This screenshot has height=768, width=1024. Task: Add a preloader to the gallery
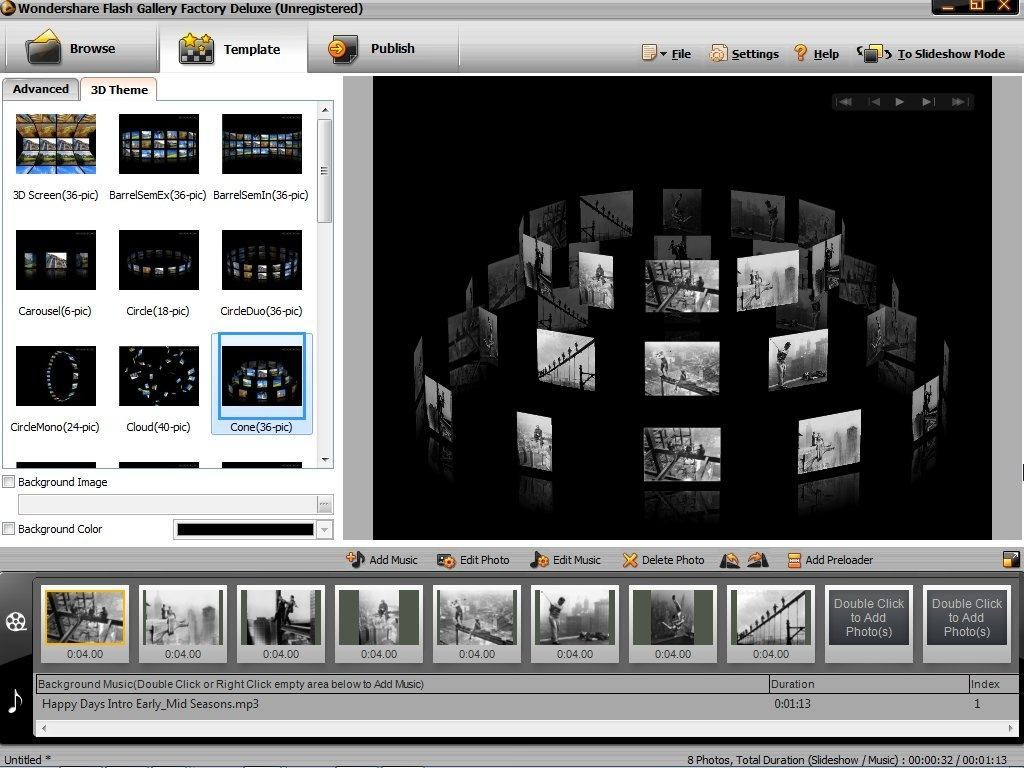click(x=831, y=560)
